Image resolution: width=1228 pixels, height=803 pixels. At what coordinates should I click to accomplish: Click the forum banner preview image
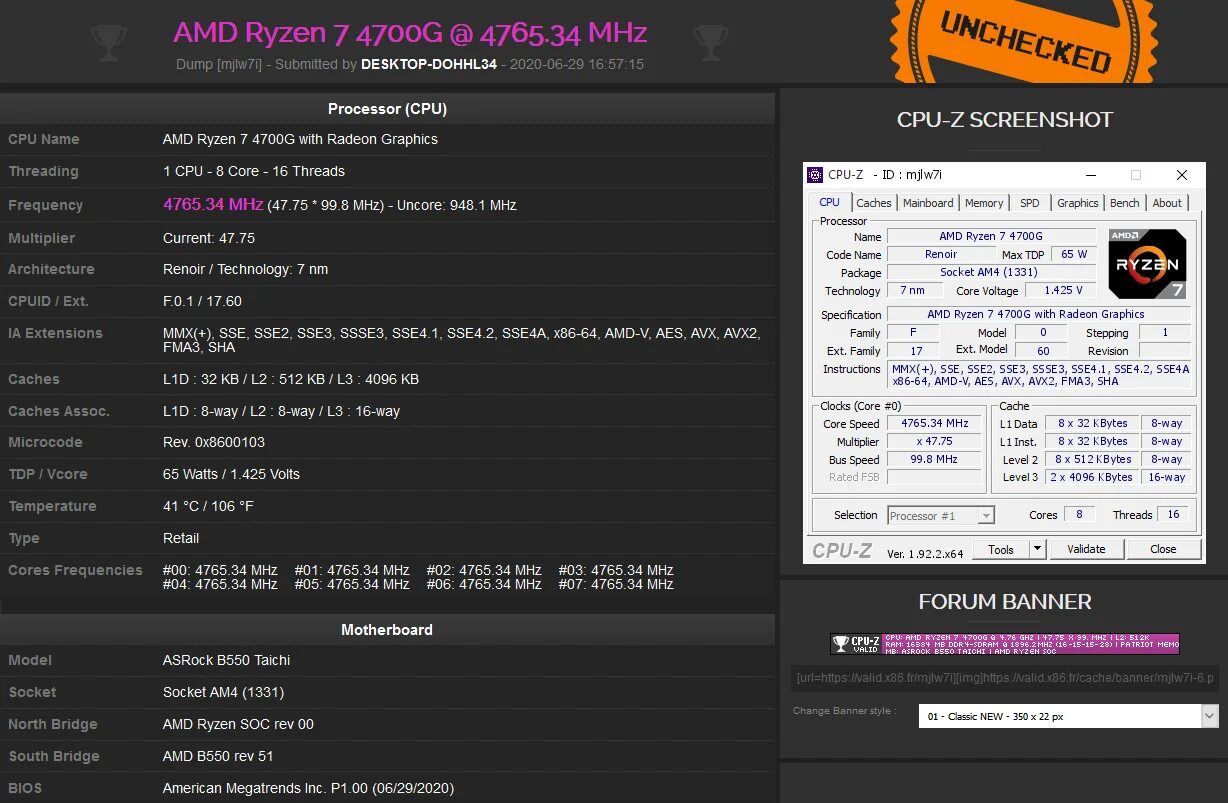1005,643
